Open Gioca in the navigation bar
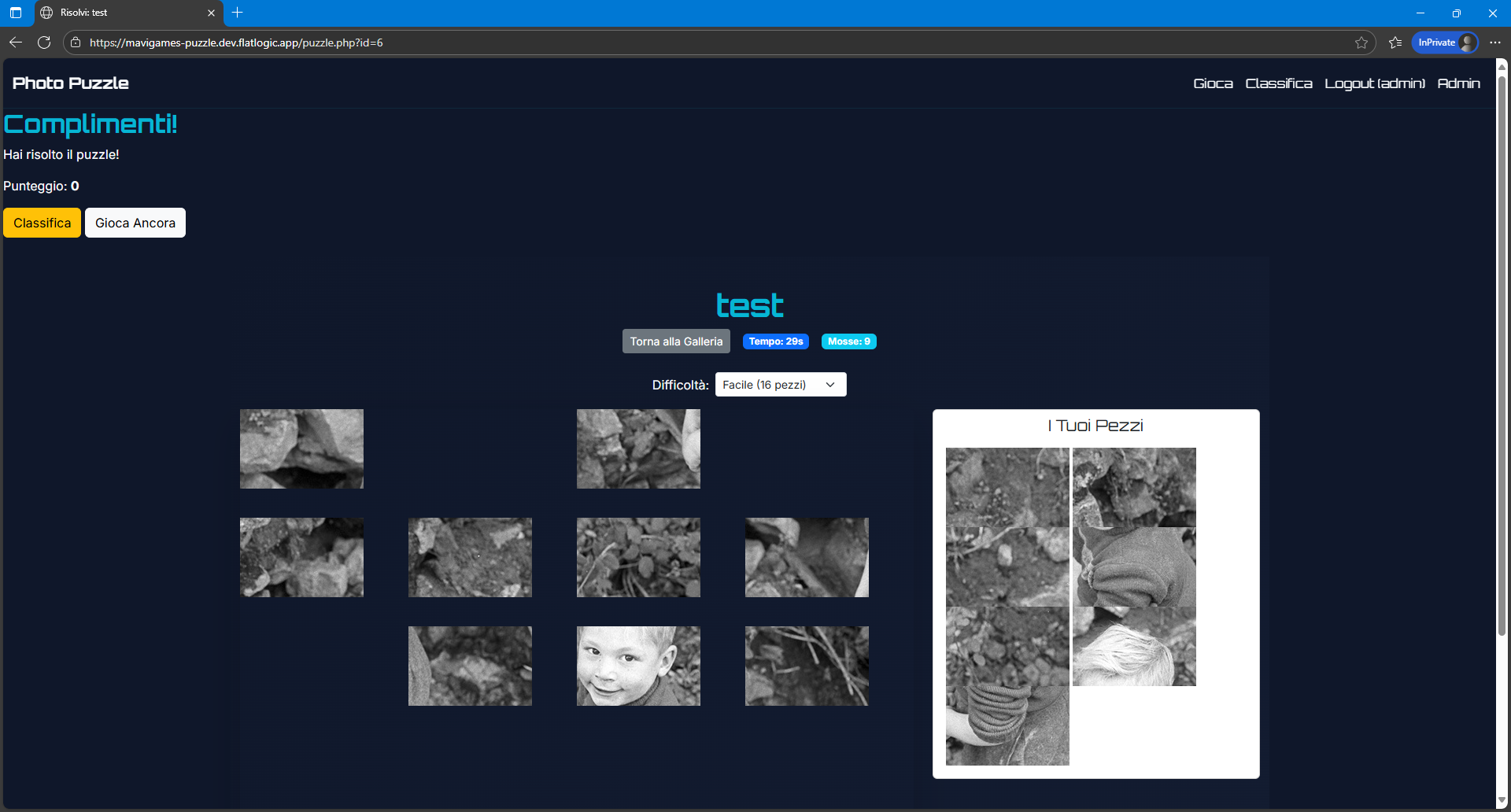The width and height of the screenshot is (1511, 812). tap(1212, 83)
